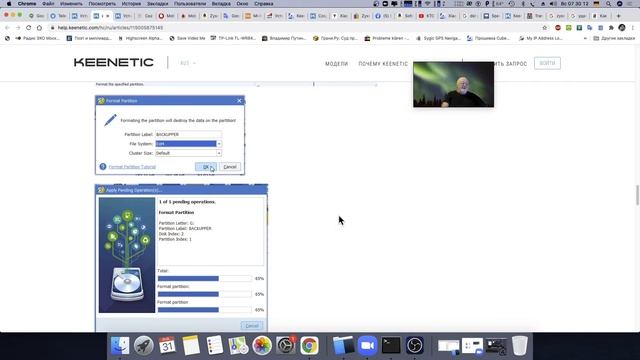640x360 pixels.
Task: Open Highscreen Alpha bookmark
Action: coord(140,38)
